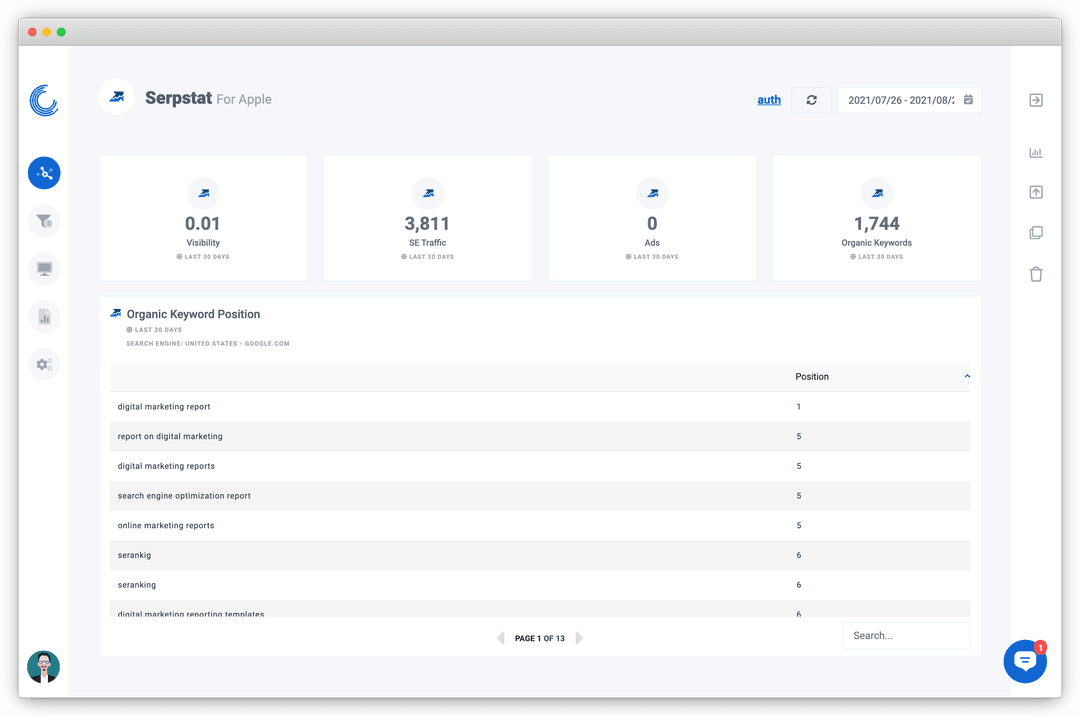Click the 1,744 Organic Keywords value

(x=877, y=224)
